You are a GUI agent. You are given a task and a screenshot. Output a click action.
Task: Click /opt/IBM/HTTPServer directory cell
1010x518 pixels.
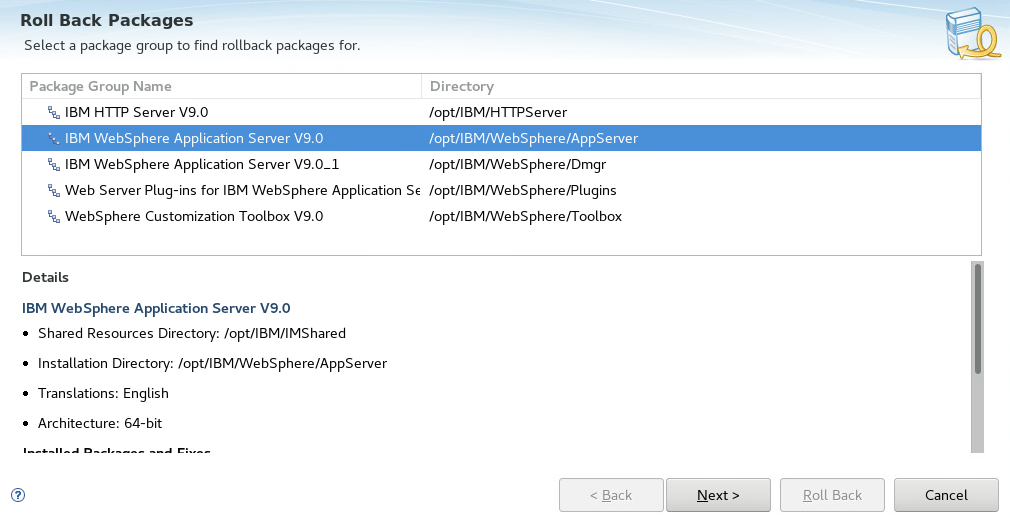[x=498, y=112]
